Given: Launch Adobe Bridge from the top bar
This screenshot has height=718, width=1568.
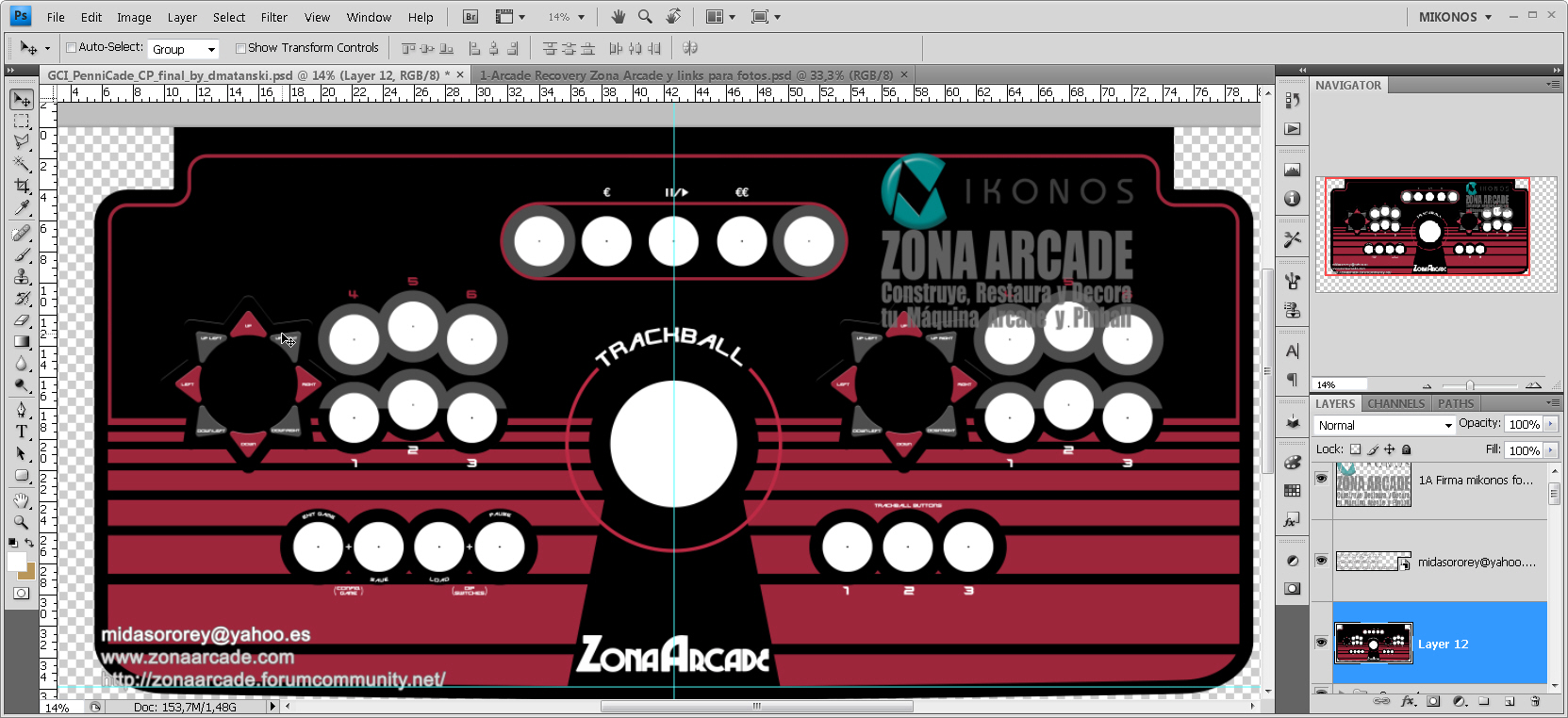Looking at the screenshot, I should point(470,17).
